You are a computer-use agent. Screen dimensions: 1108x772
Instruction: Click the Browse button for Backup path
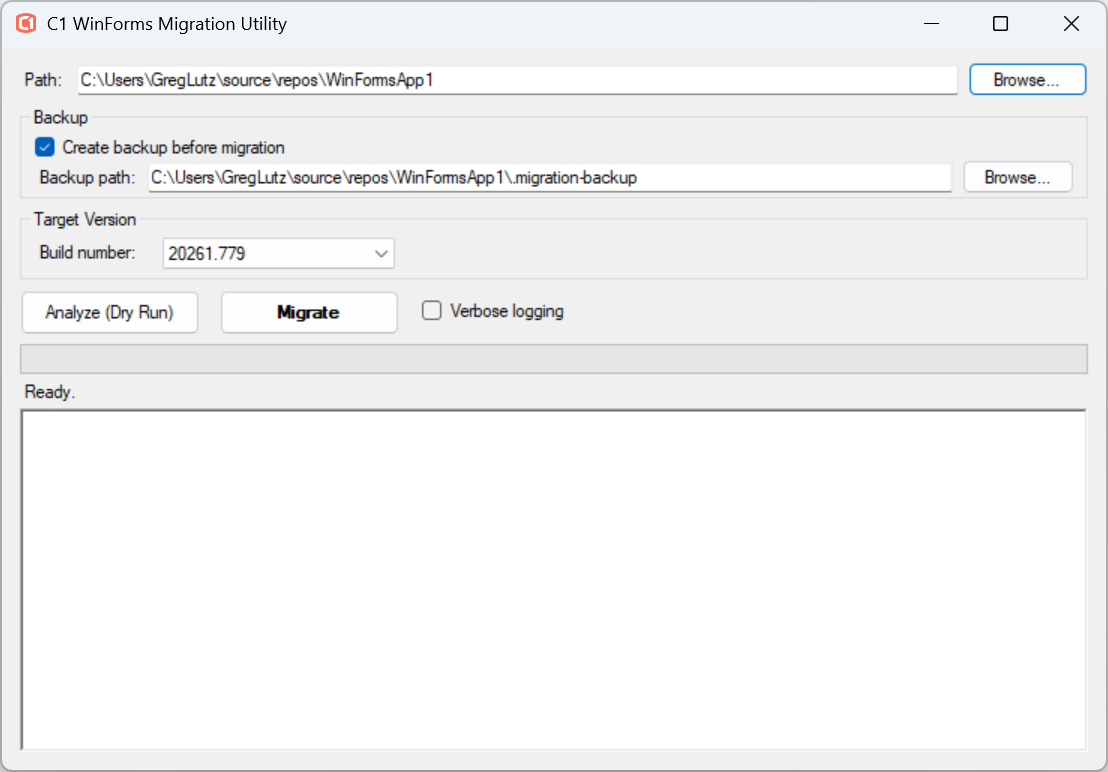[1018, 177]
